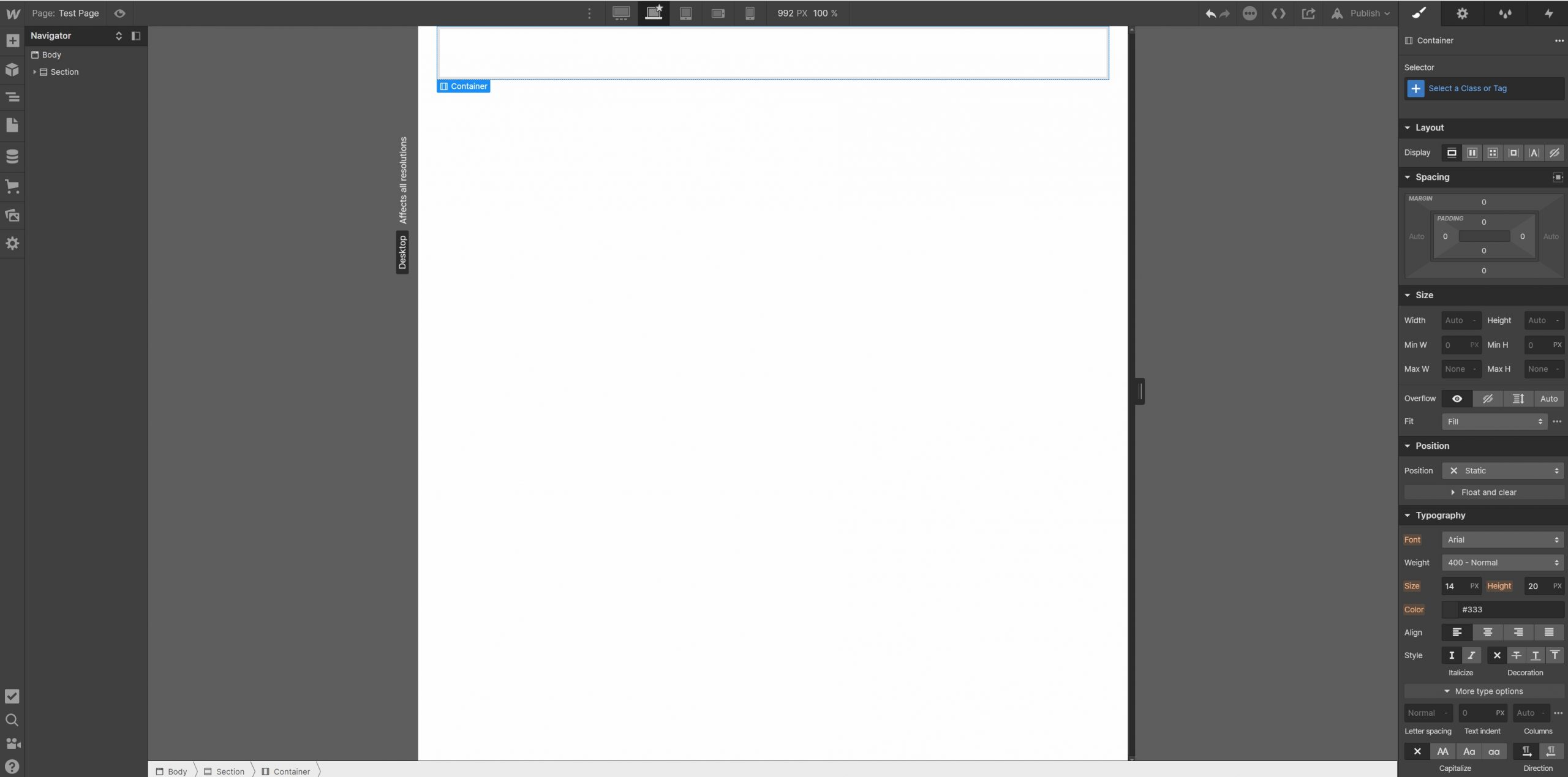
Task: Set overflow to Hidden
Action: (x=1488, y=399)
